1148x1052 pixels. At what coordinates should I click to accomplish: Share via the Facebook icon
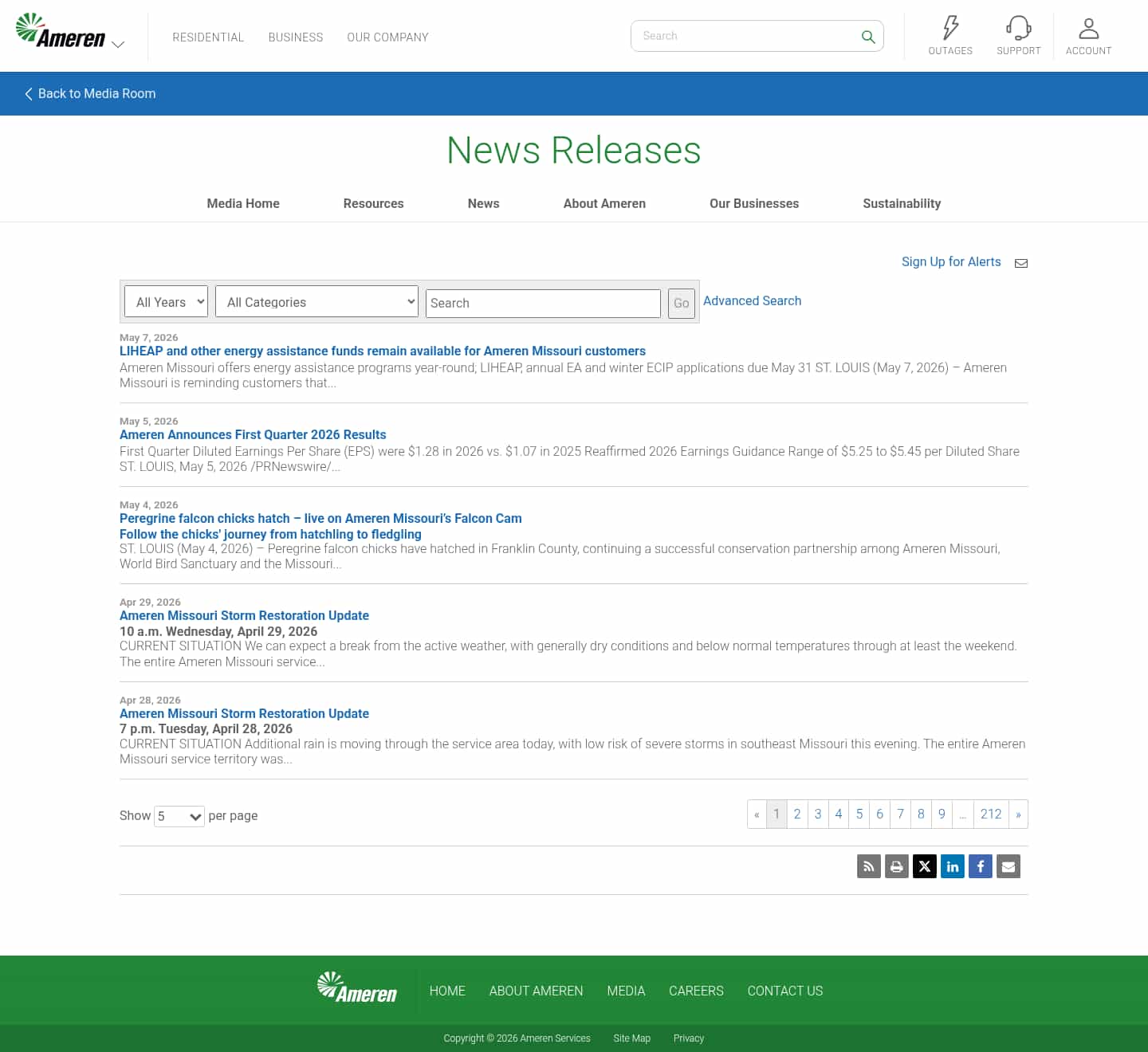tap(981, 866)
